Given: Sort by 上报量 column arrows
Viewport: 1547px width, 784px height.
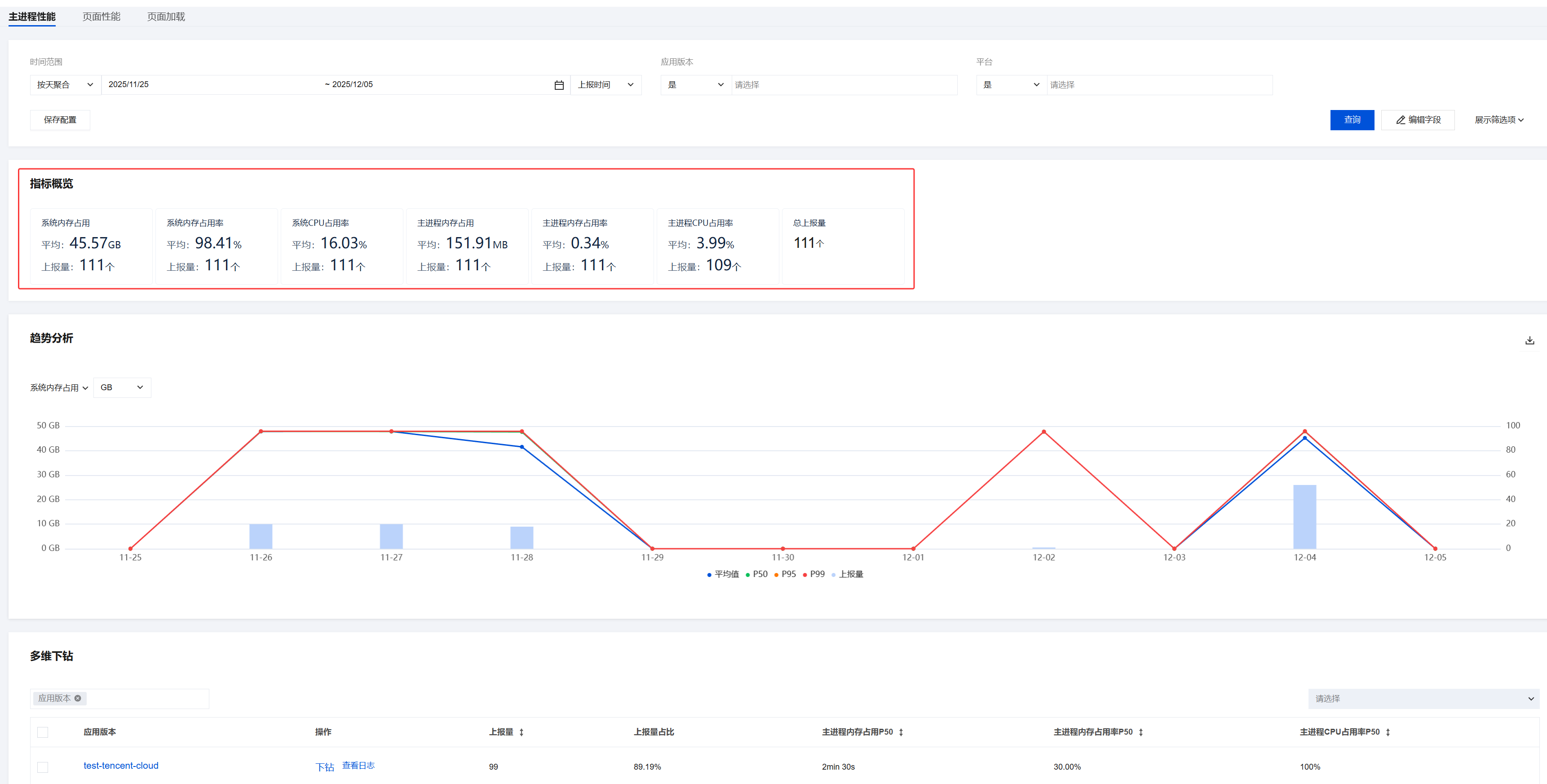Looking at the screenshot, I should (521, 732).
